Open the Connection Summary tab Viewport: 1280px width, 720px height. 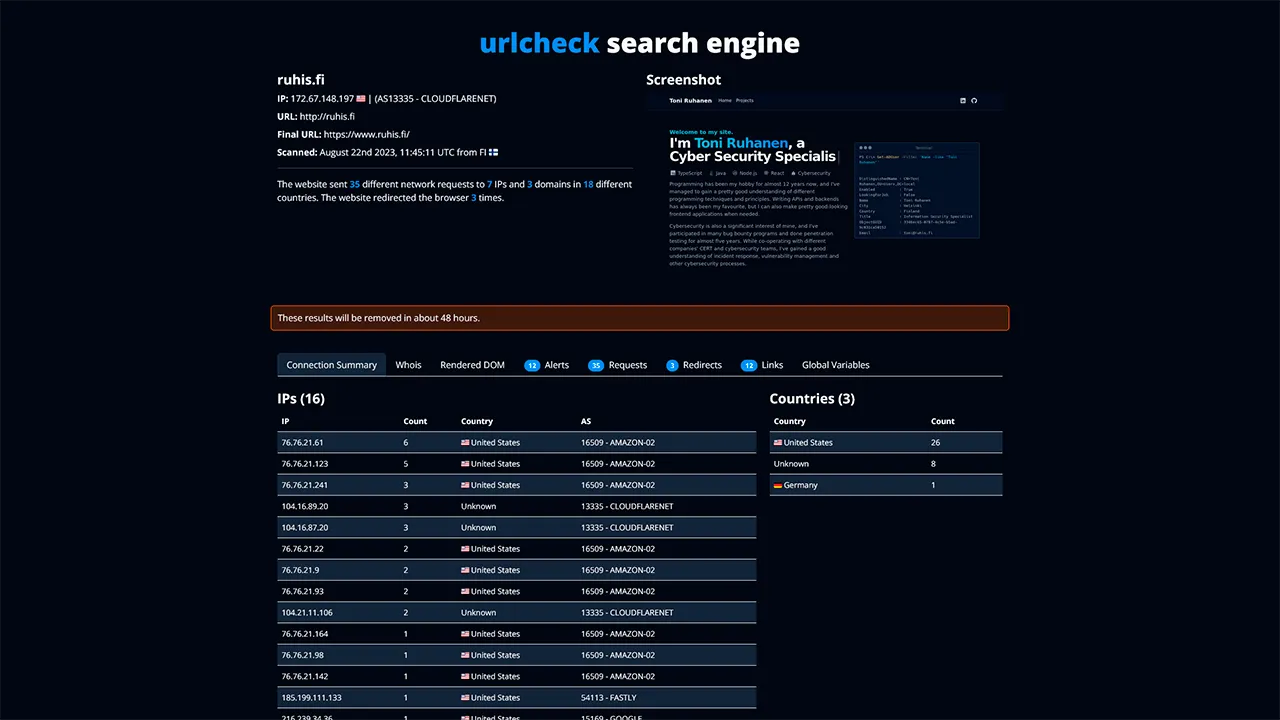coord(331,365)
